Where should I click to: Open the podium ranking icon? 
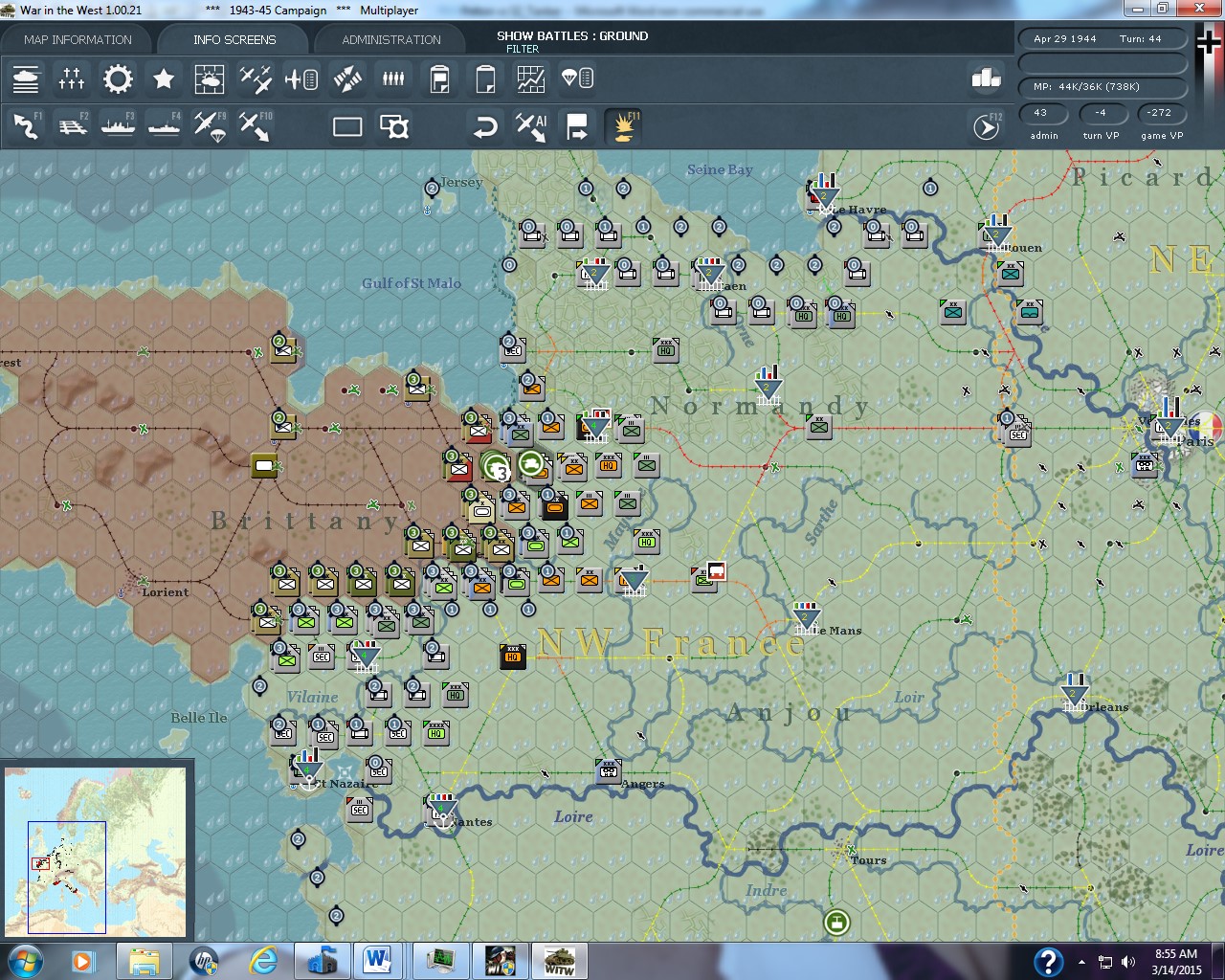point(986,78)
